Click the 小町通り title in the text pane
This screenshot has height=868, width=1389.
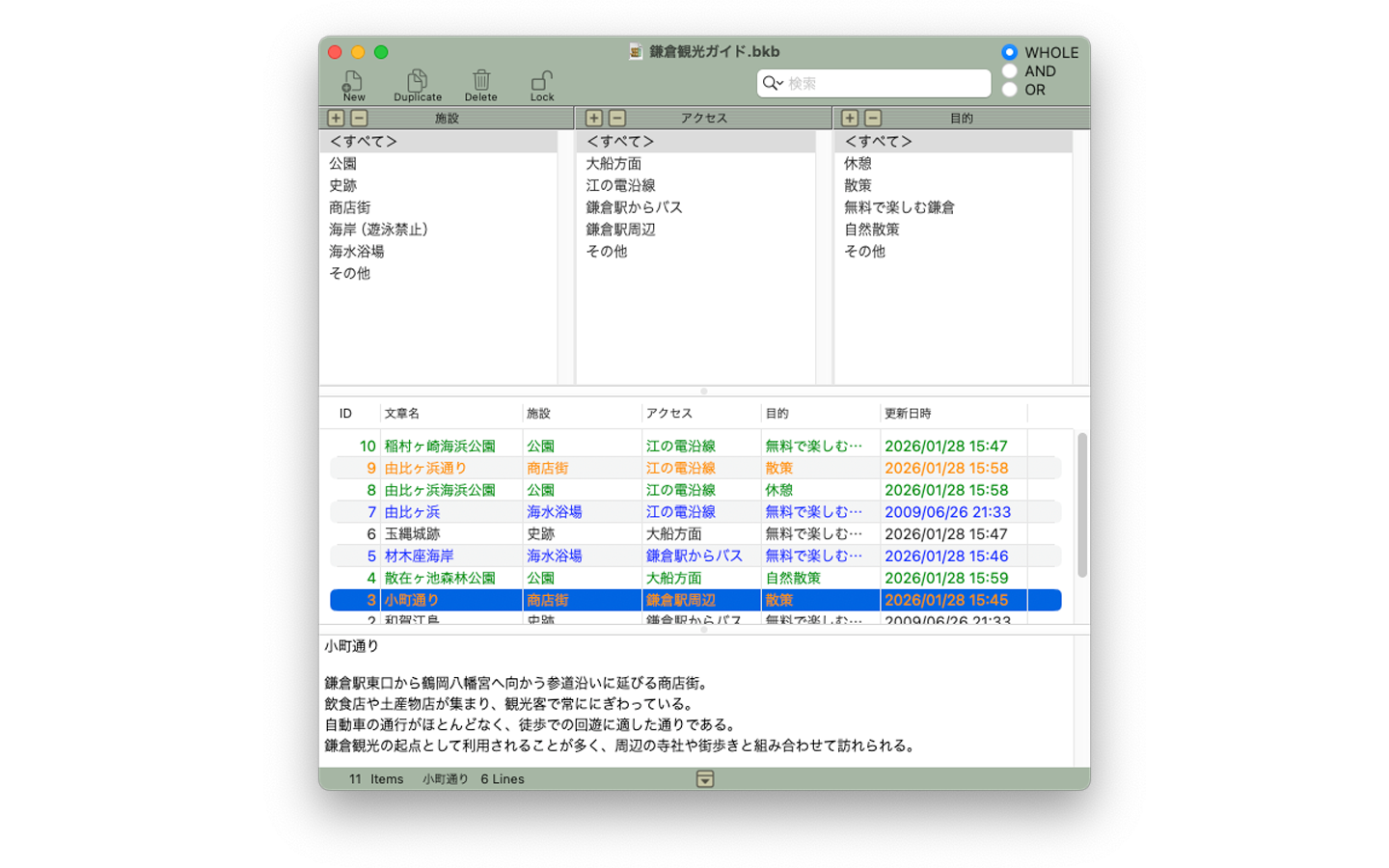(351, 646)
